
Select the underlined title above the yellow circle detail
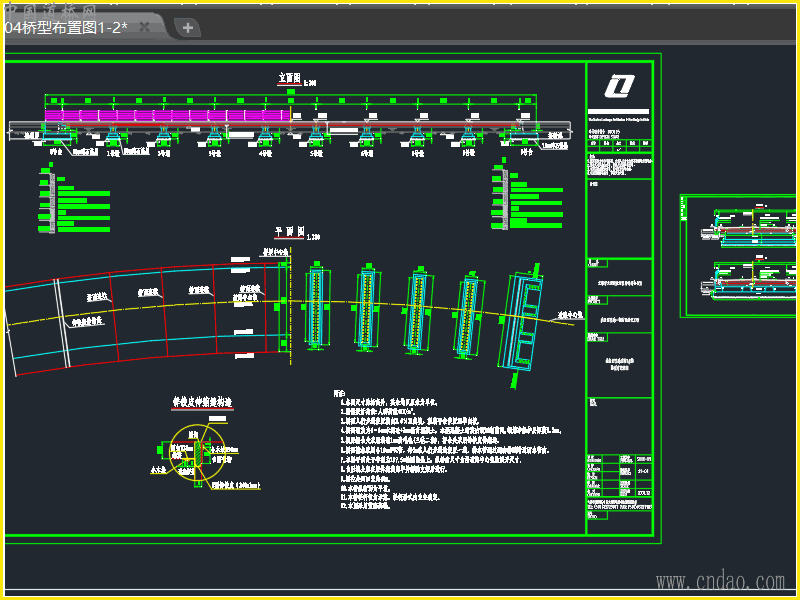pos(203,403)
